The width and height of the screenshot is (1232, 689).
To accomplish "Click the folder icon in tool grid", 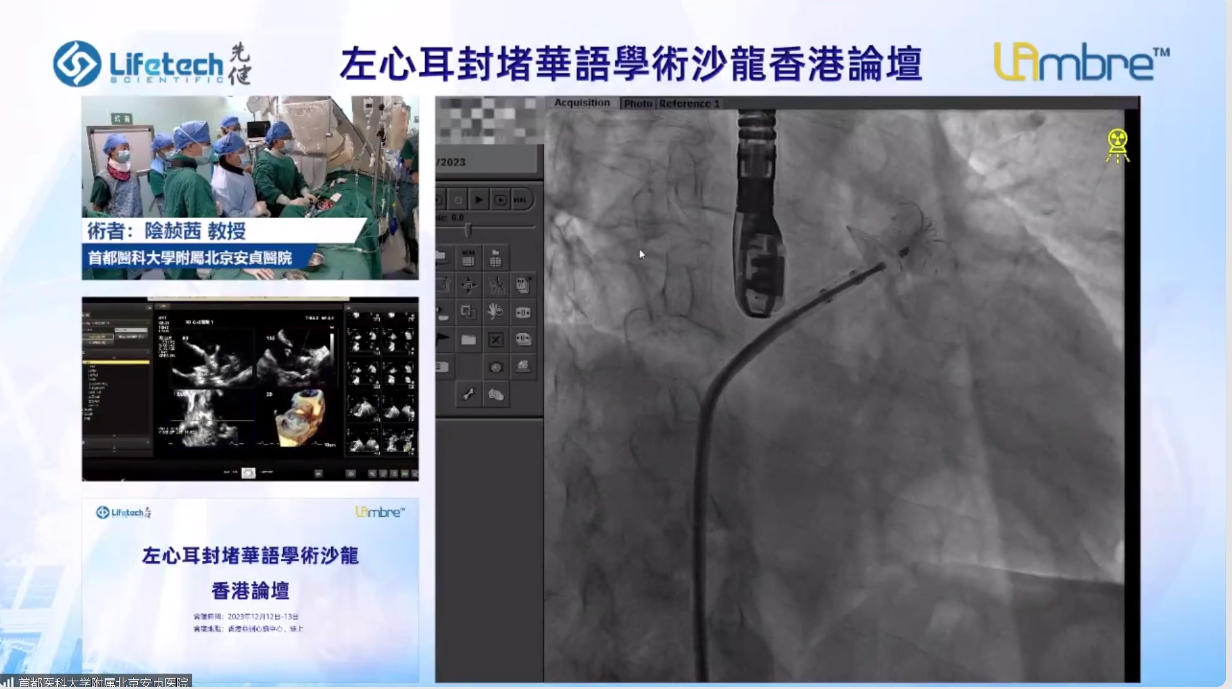I will point(468,340).
